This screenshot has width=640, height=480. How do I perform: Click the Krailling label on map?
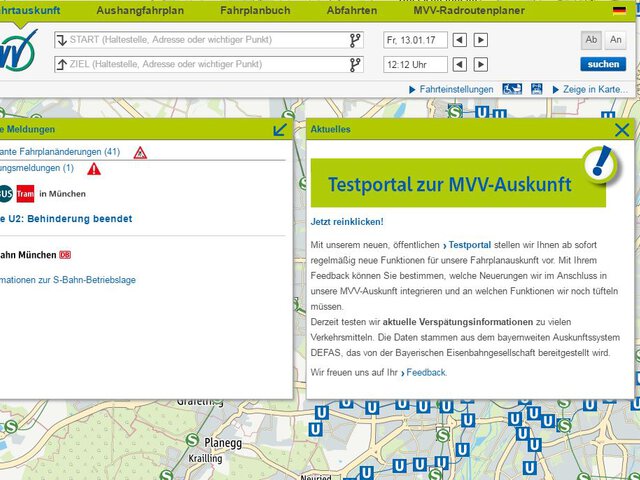click(x=205, y=459)
